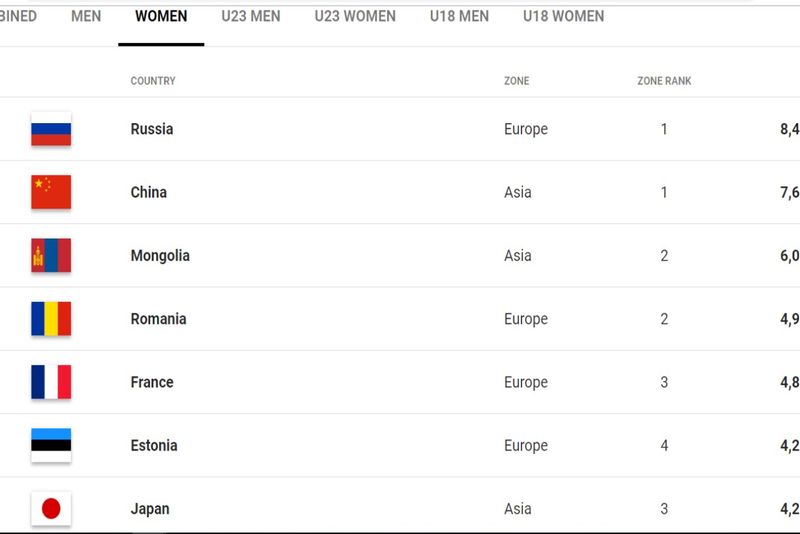The width and height of the screenshot is (800, 534).
Task: Sort by the ZONE RANK column header
Action: 664,81
